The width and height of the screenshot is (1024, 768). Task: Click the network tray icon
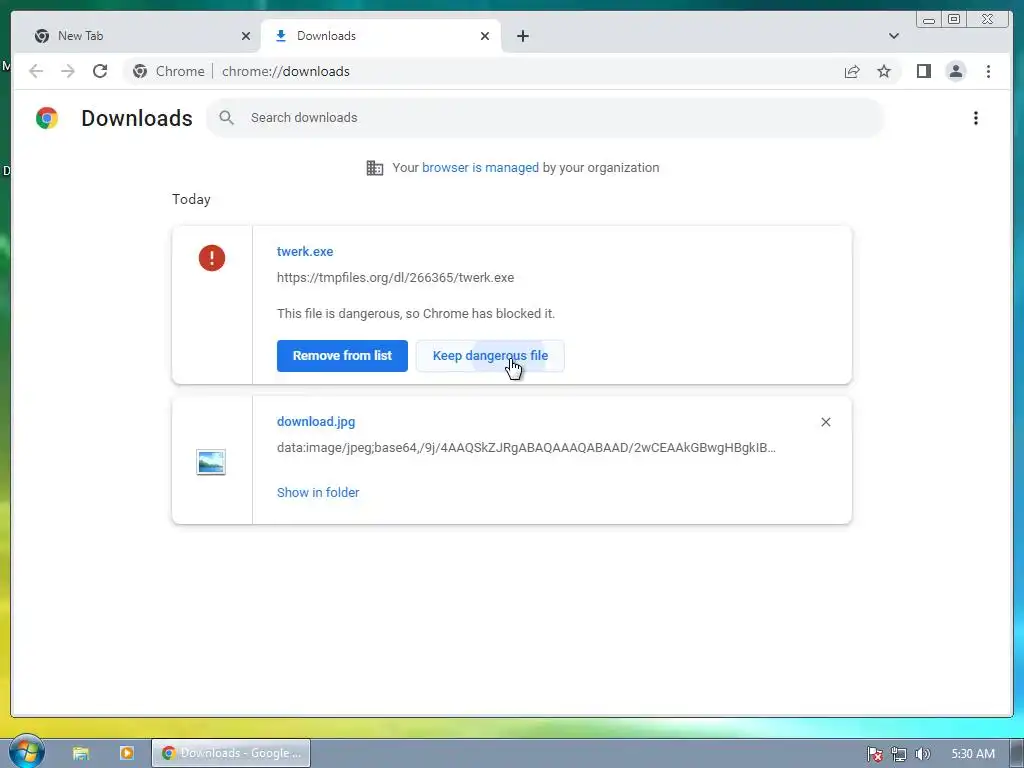click(x=899, y=754)
